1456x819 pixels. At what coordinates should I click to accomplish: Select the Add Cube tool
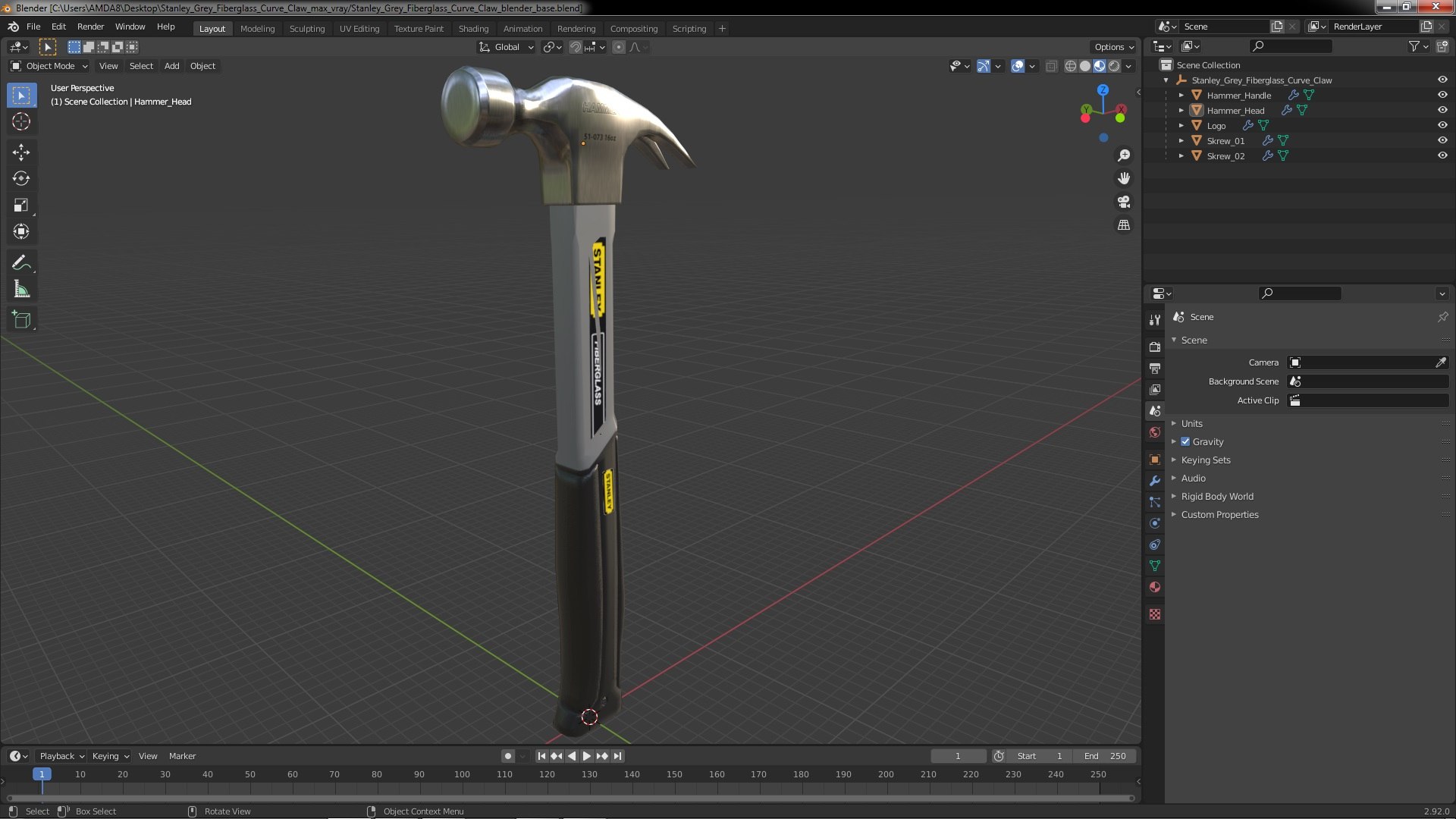(21, 320)
